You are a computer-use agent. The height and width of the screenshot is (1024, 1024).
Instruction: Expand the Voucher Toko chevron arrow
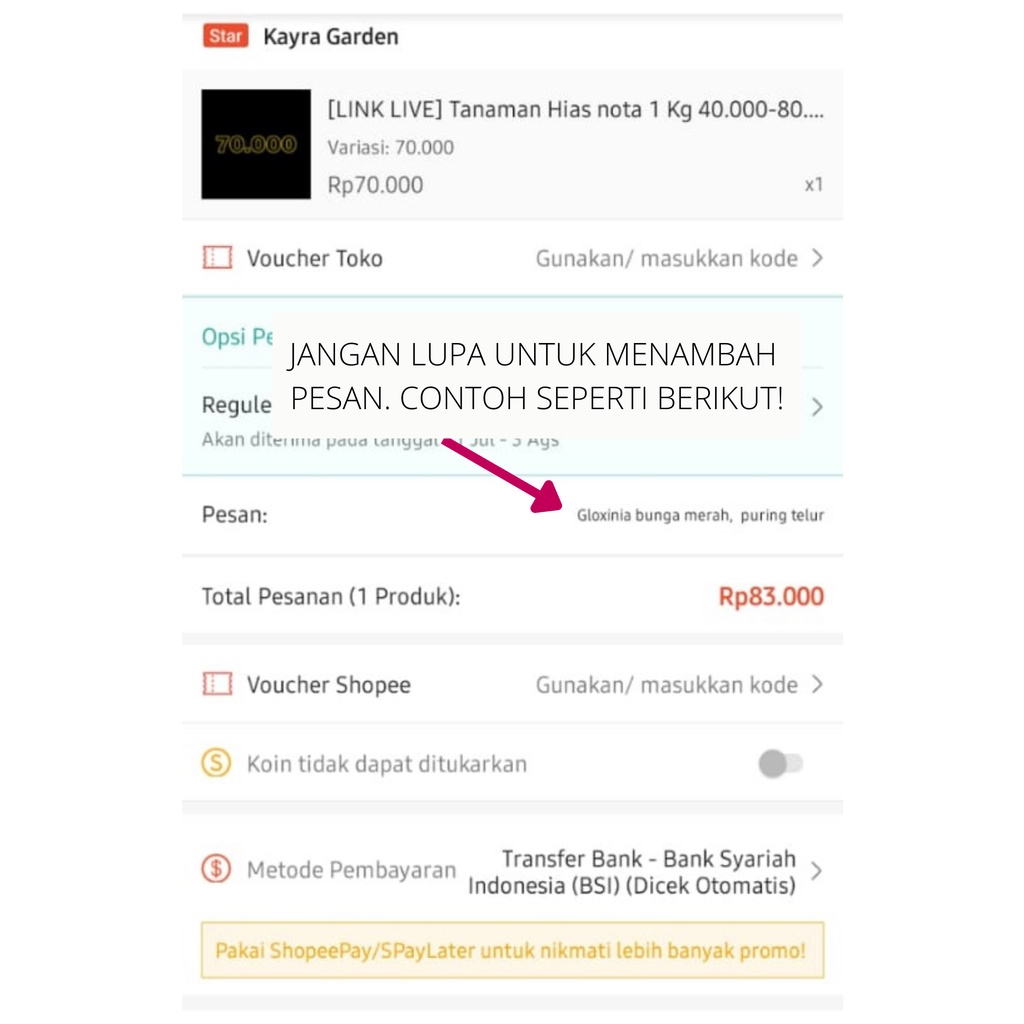pyautogui.click(x=817, y=258)
